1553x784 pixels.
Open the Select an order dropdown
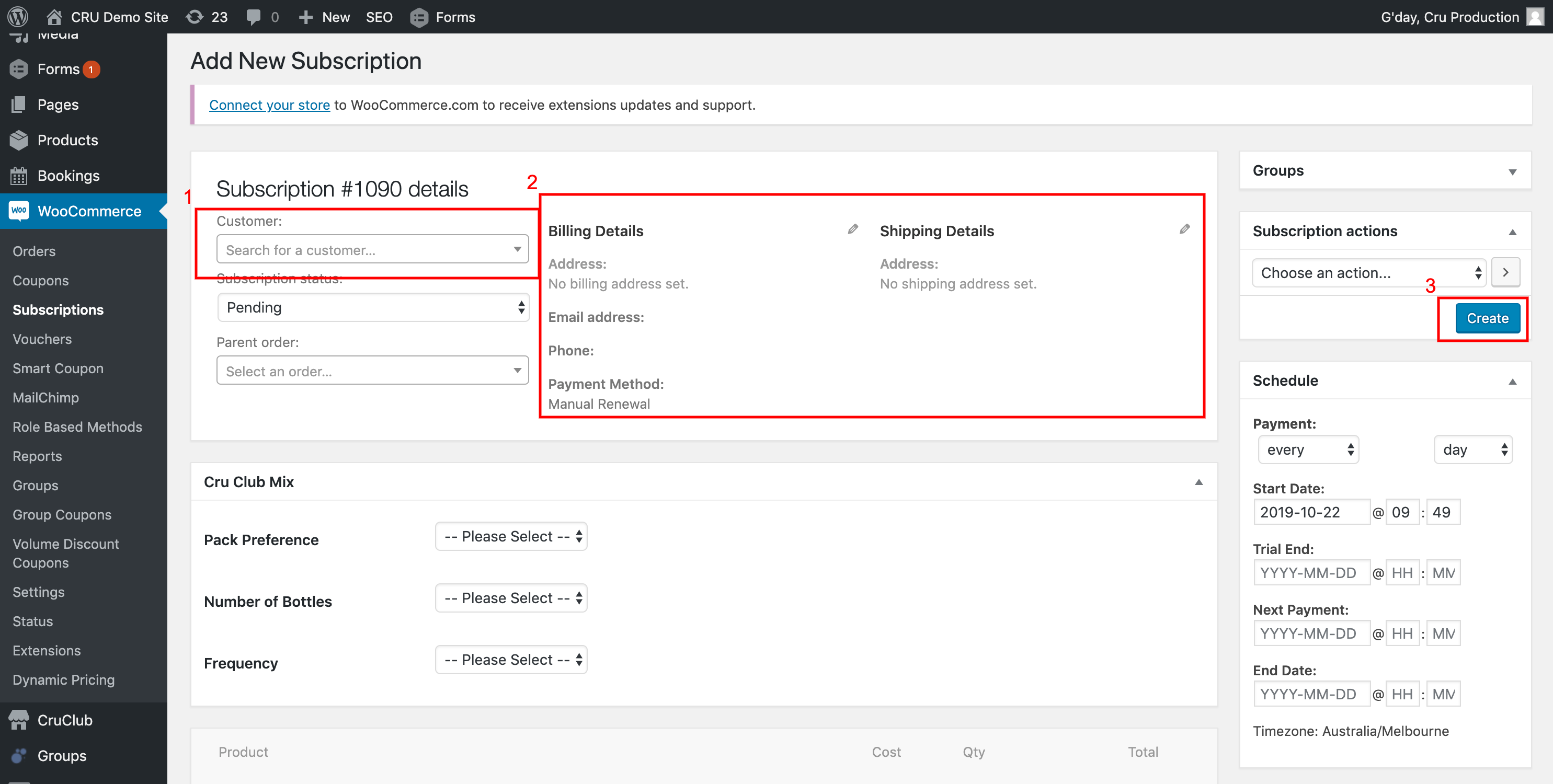[373, 370]
